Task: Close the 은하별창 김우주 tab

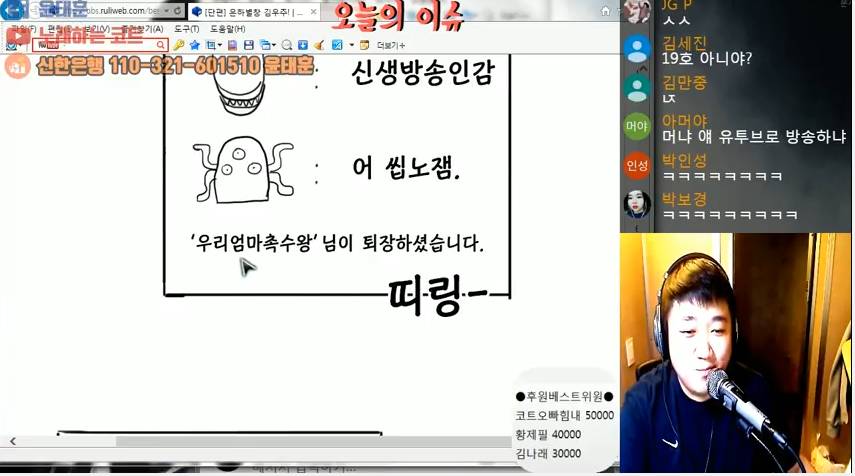Action: (314, 11)
